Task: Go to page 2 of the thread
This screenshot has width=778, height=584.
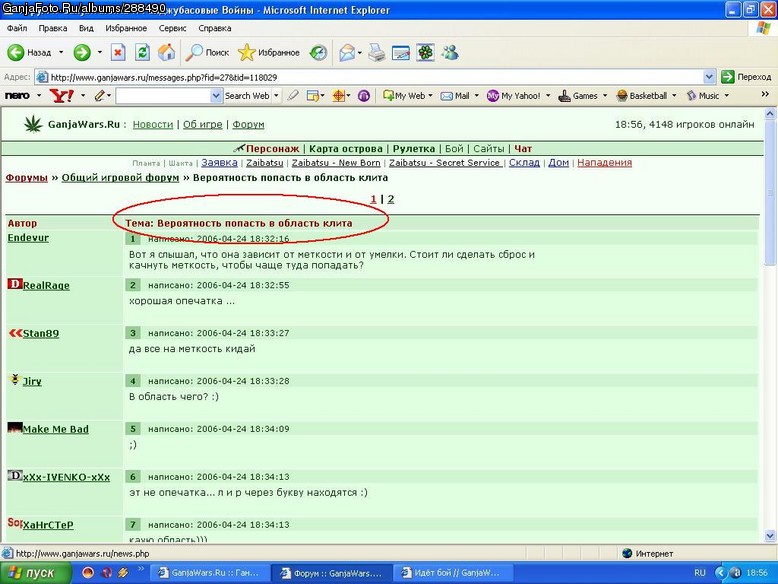Action: click(x=390, y=199)
